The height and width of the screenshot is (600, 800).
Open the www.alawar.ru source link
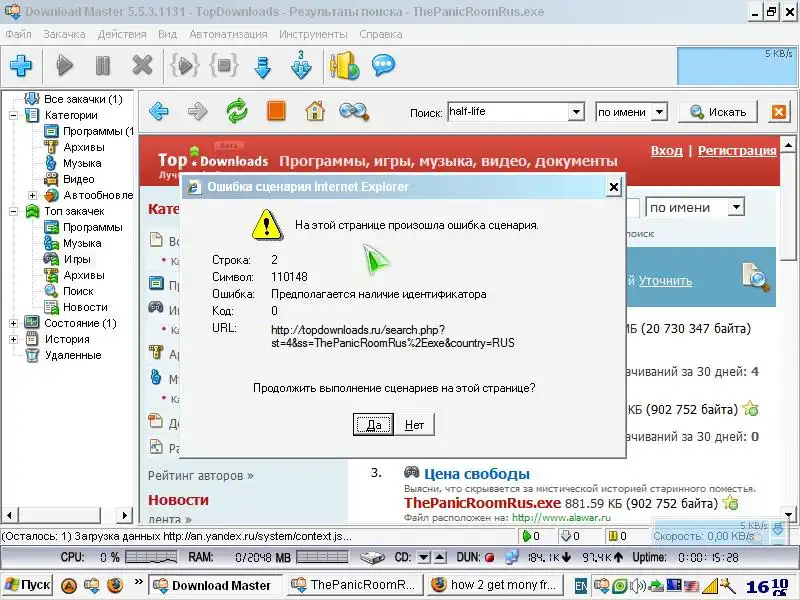click(561, 517)
